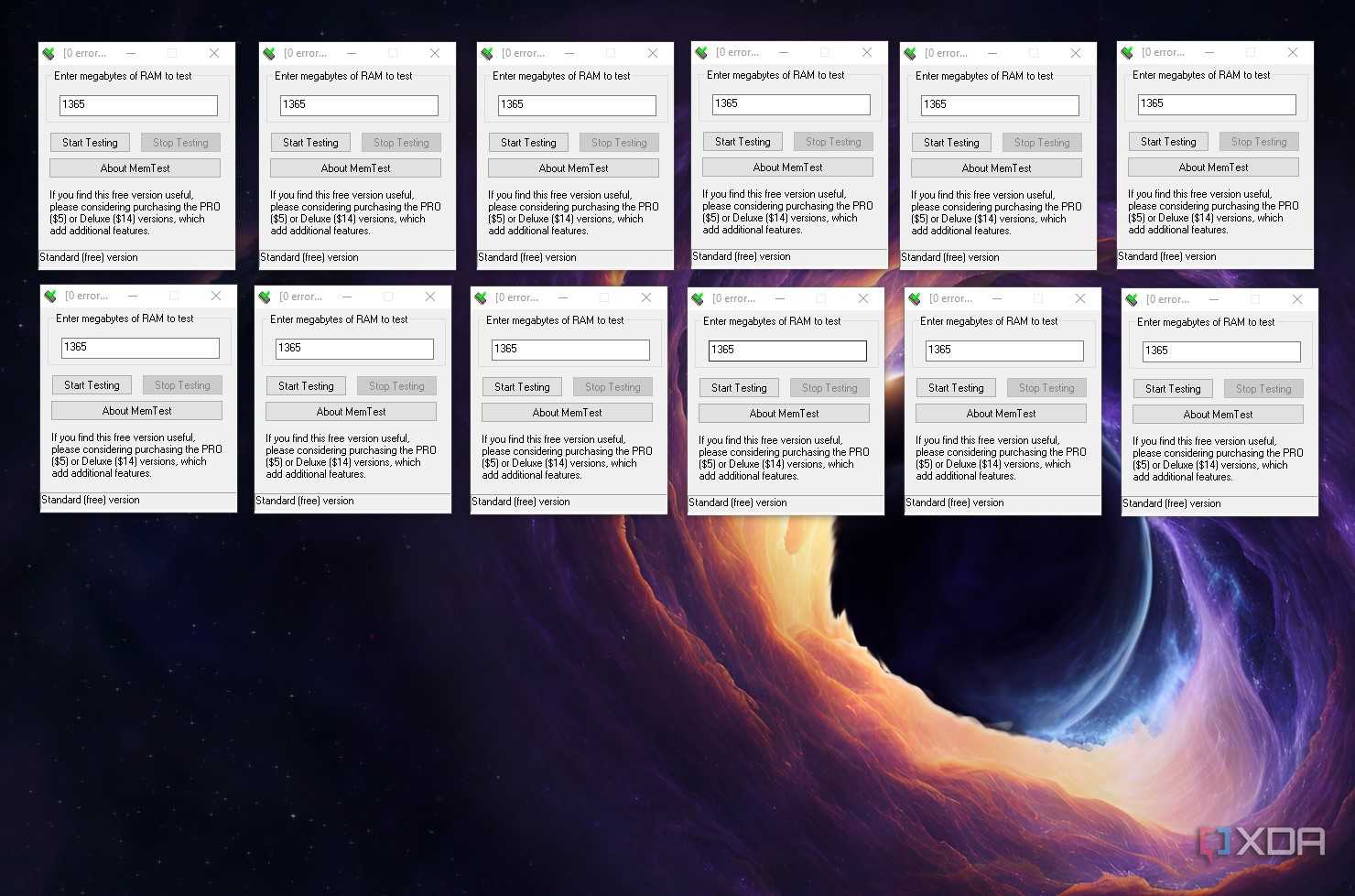Open About MemTest in third bottom-row window

(x=567, y=413)
